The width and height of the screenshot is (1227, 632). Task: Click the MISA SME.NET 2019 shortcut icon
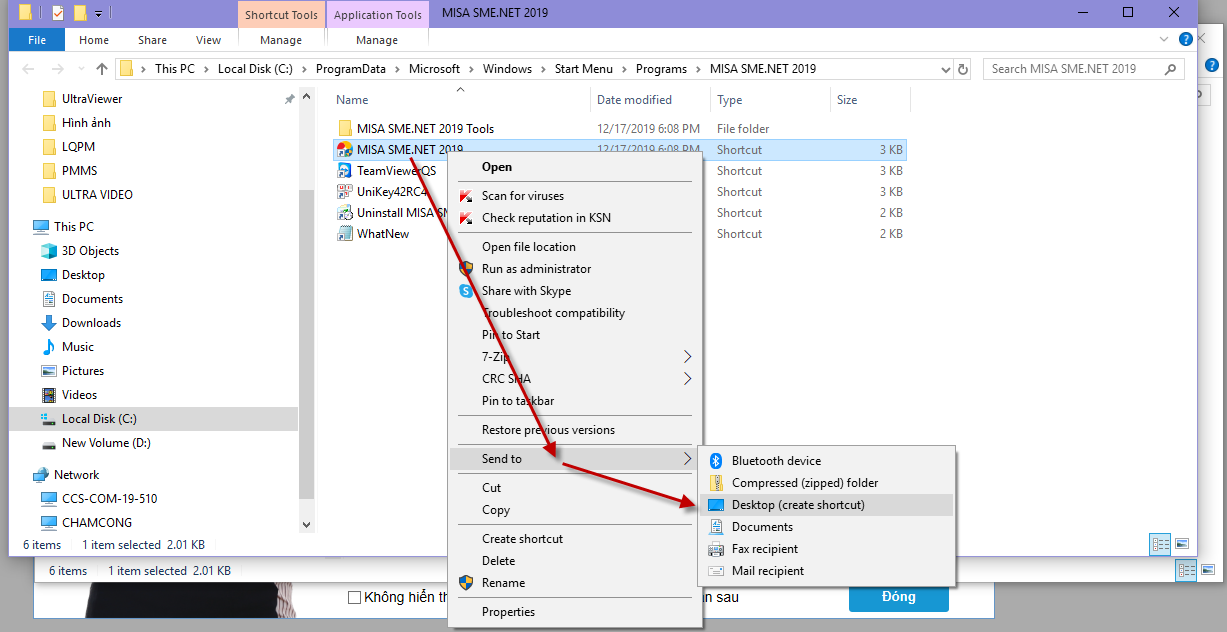pyautogui.click(x=345, y=150)
